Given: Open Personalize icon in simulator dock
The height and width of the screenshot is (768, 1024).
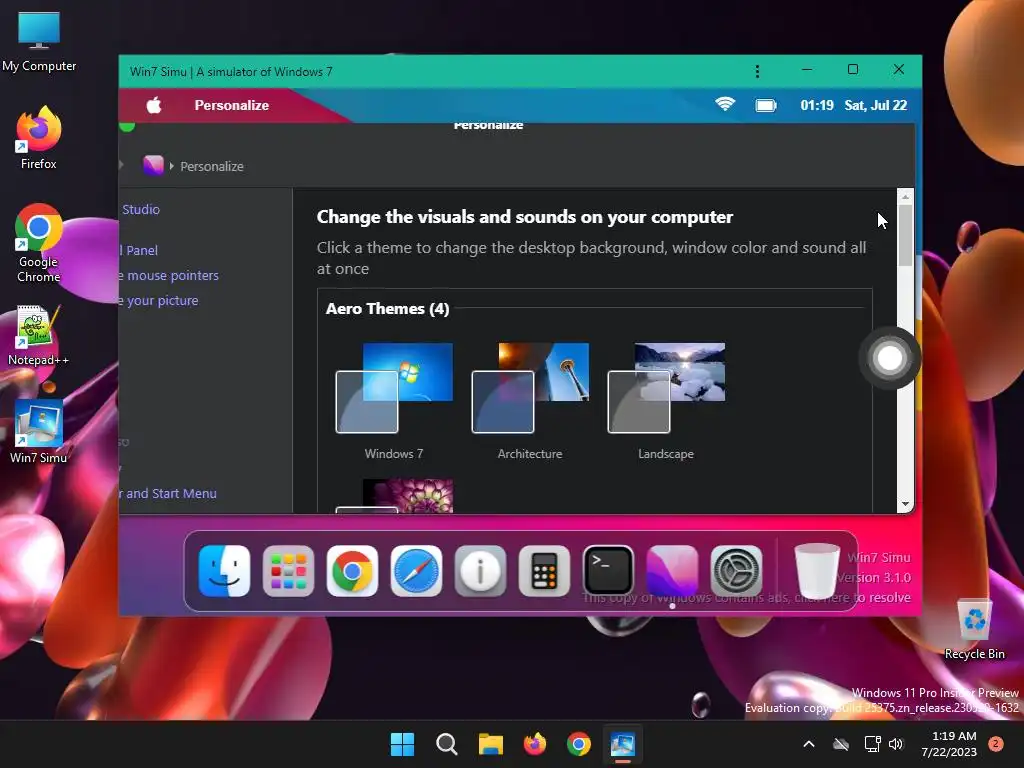Looking at the screenshot, I should click(x=672, y=571).
